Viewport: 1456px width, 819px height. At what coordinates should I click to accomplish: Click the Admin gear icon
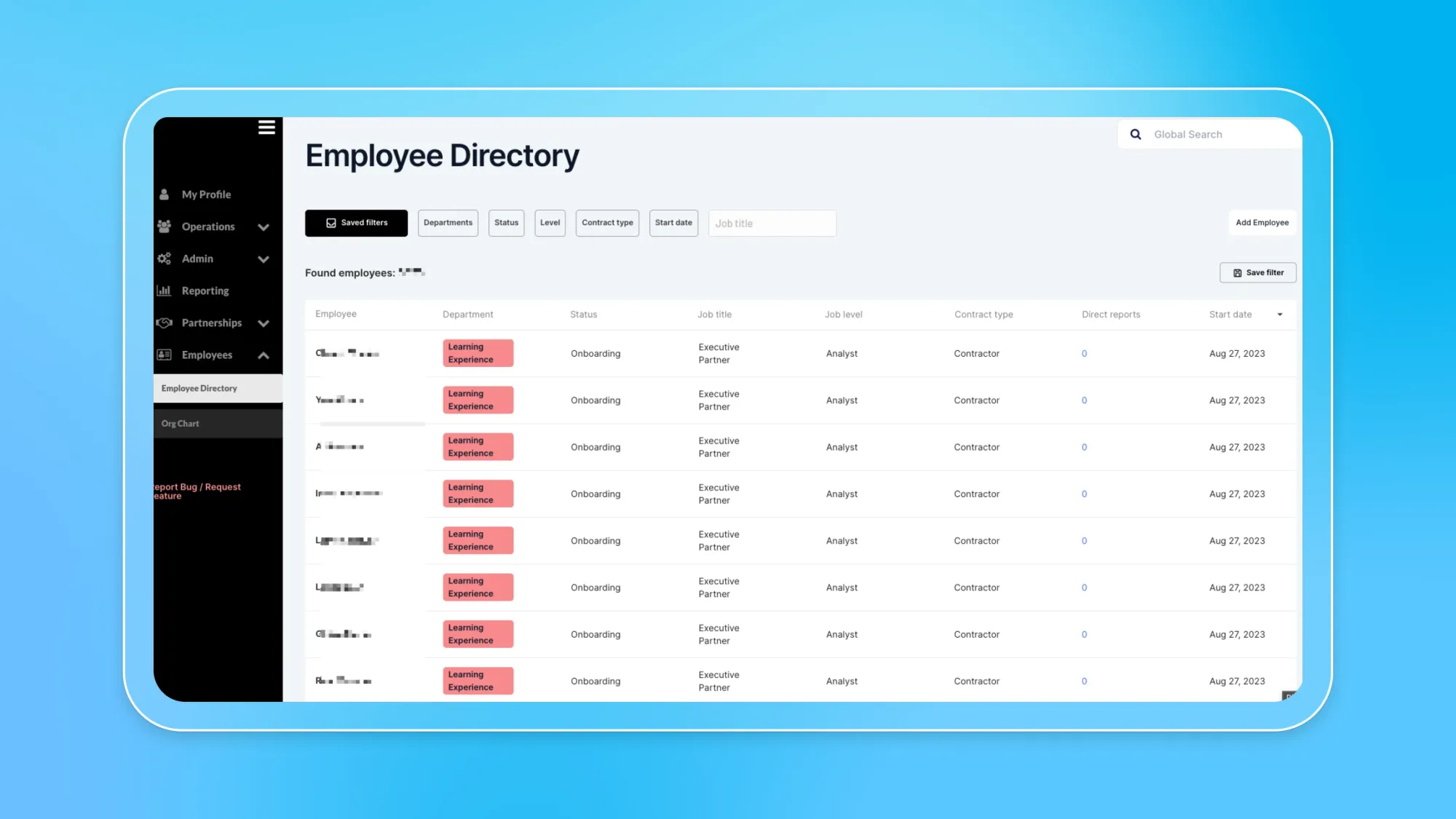[x=164, y=258]
